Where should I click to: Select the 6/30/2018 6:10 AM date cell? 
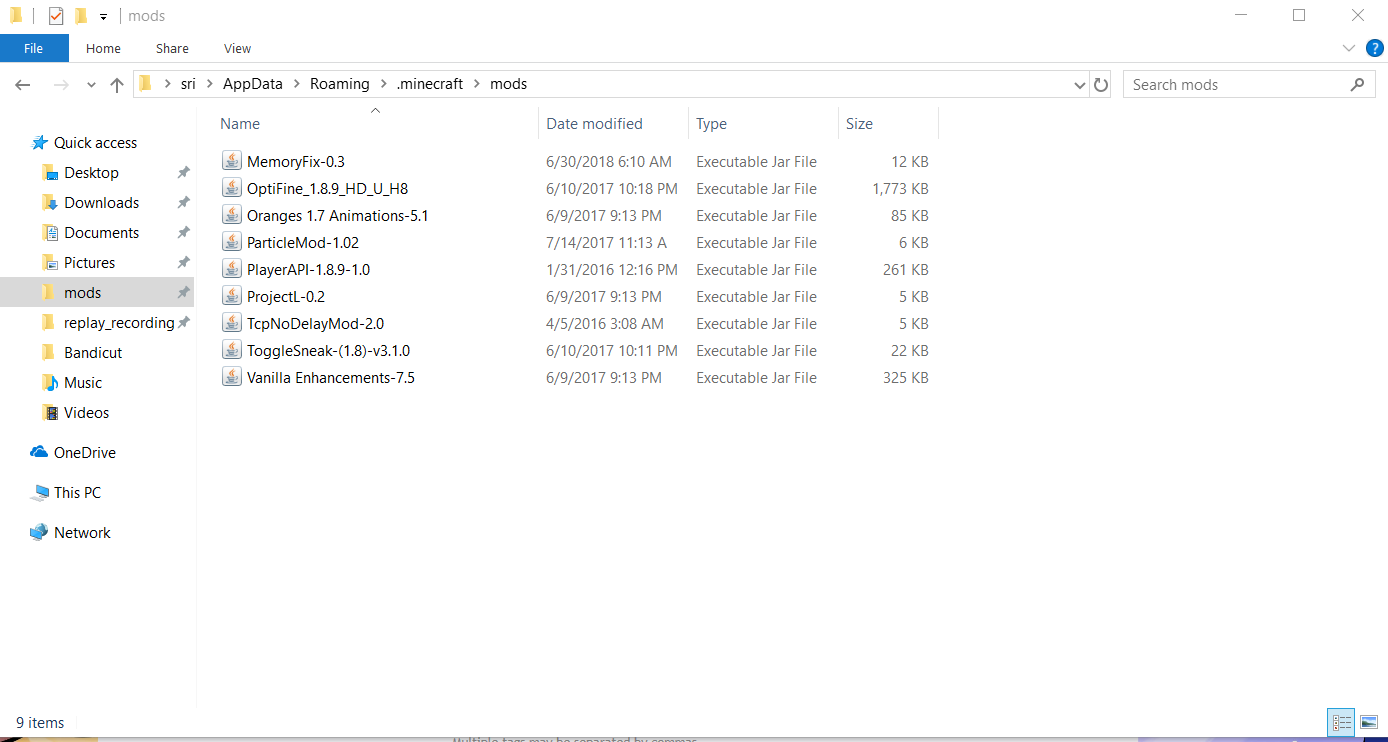[609, 161]
